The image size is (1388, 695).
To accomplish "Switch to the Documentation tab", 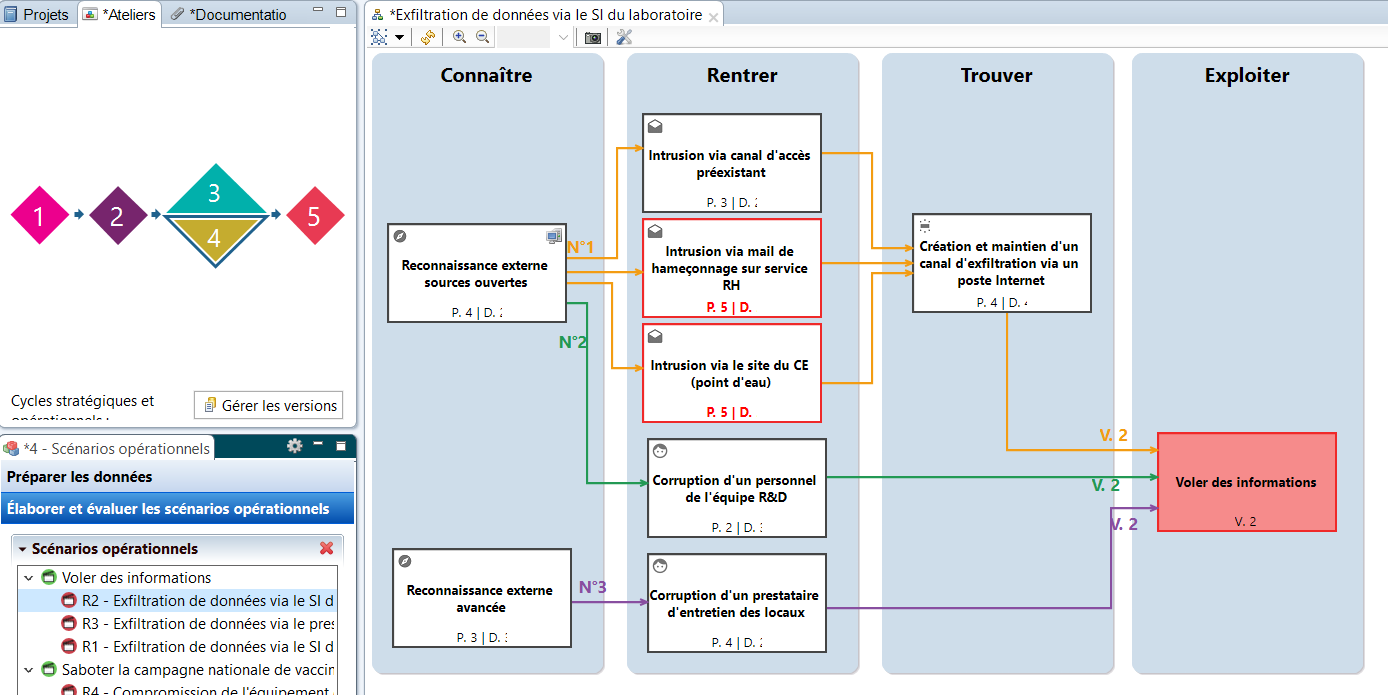I will (x=229, y=14).
